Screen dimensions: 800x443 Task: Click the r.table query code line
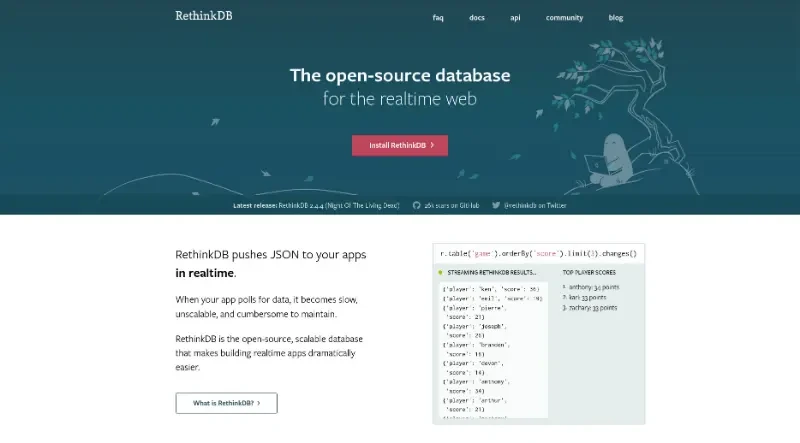[539, 254]
